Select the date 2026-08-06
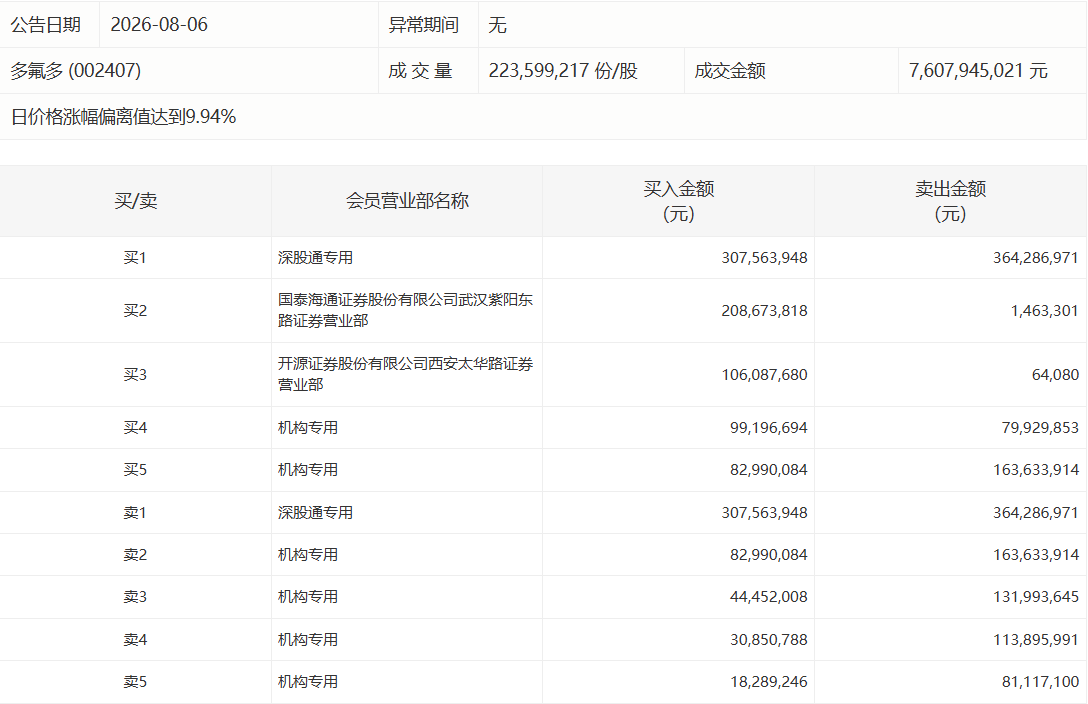The image size is (1088, 704). [159, 25]
